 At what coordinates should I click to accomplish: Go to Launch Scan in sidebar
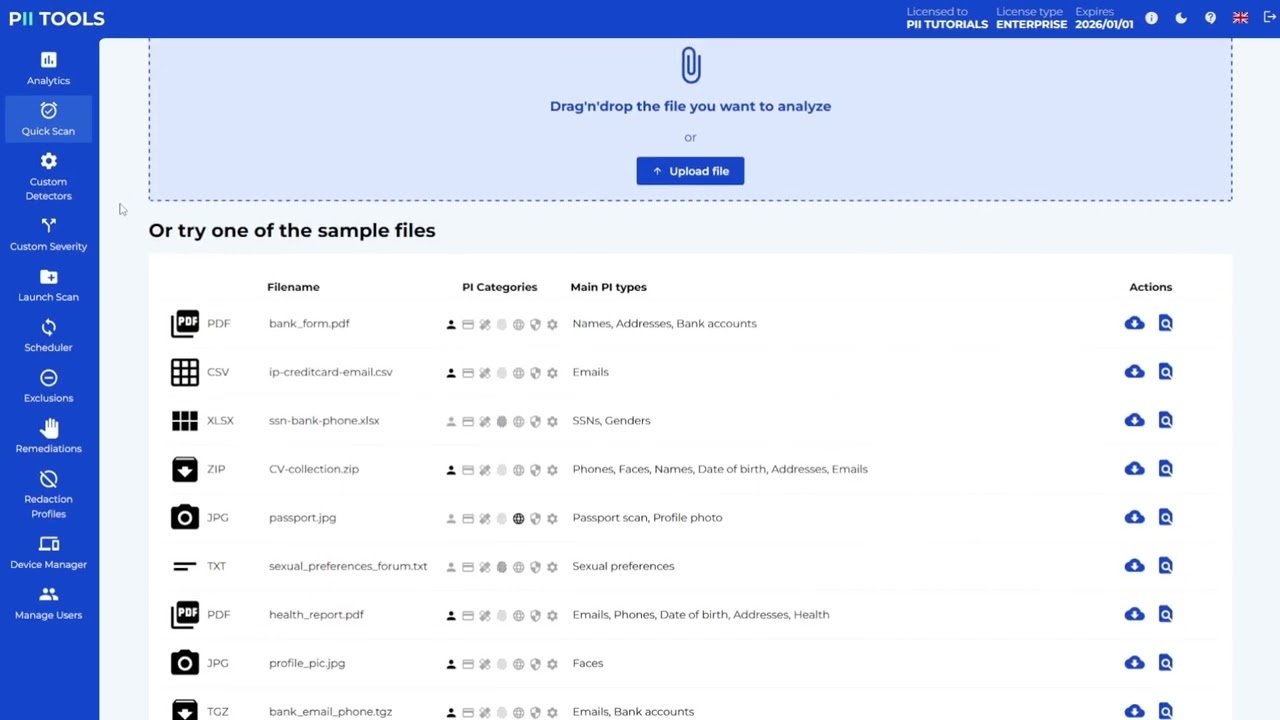[48, 285]
